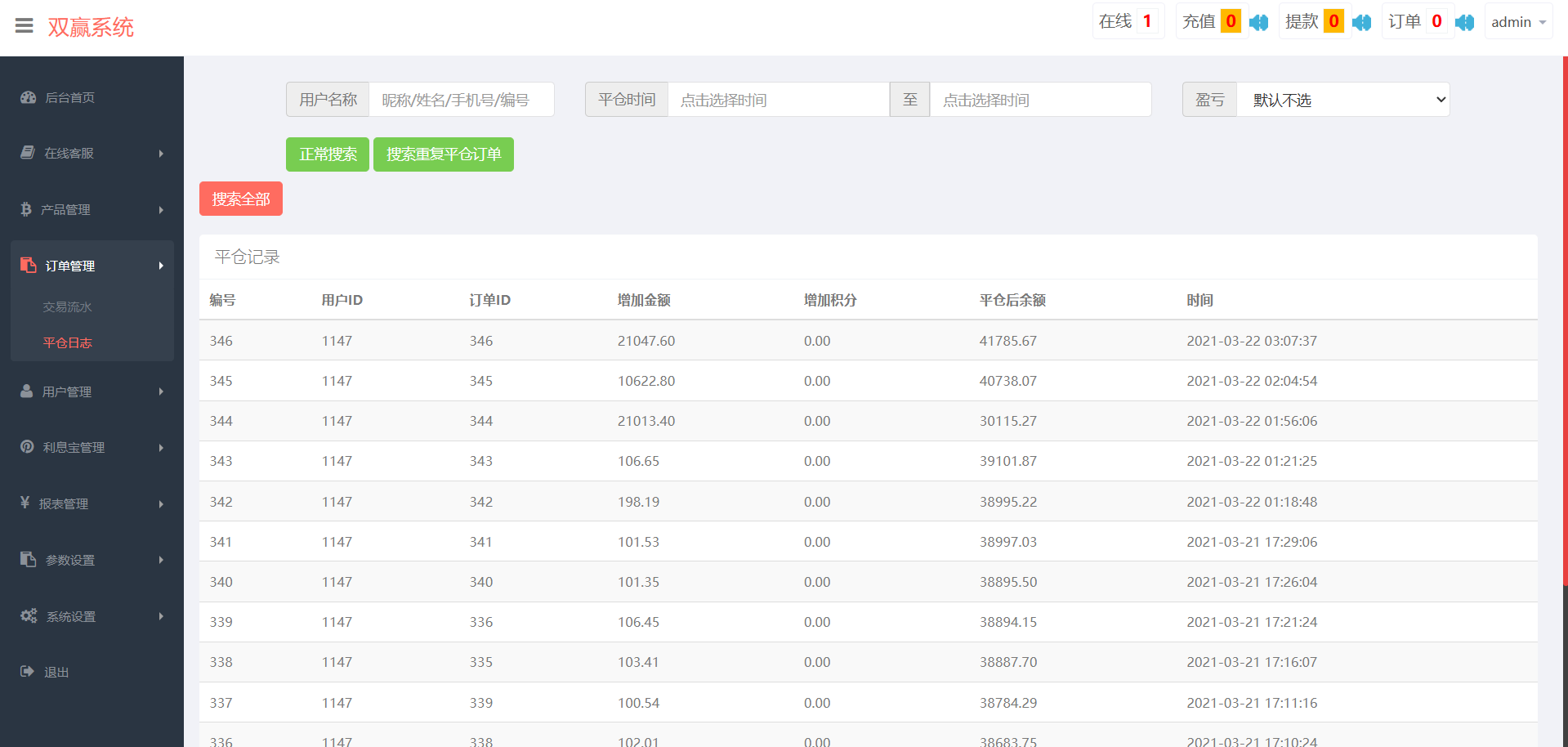Expand the 报表管理 submenu arrow

click(161, 504)
